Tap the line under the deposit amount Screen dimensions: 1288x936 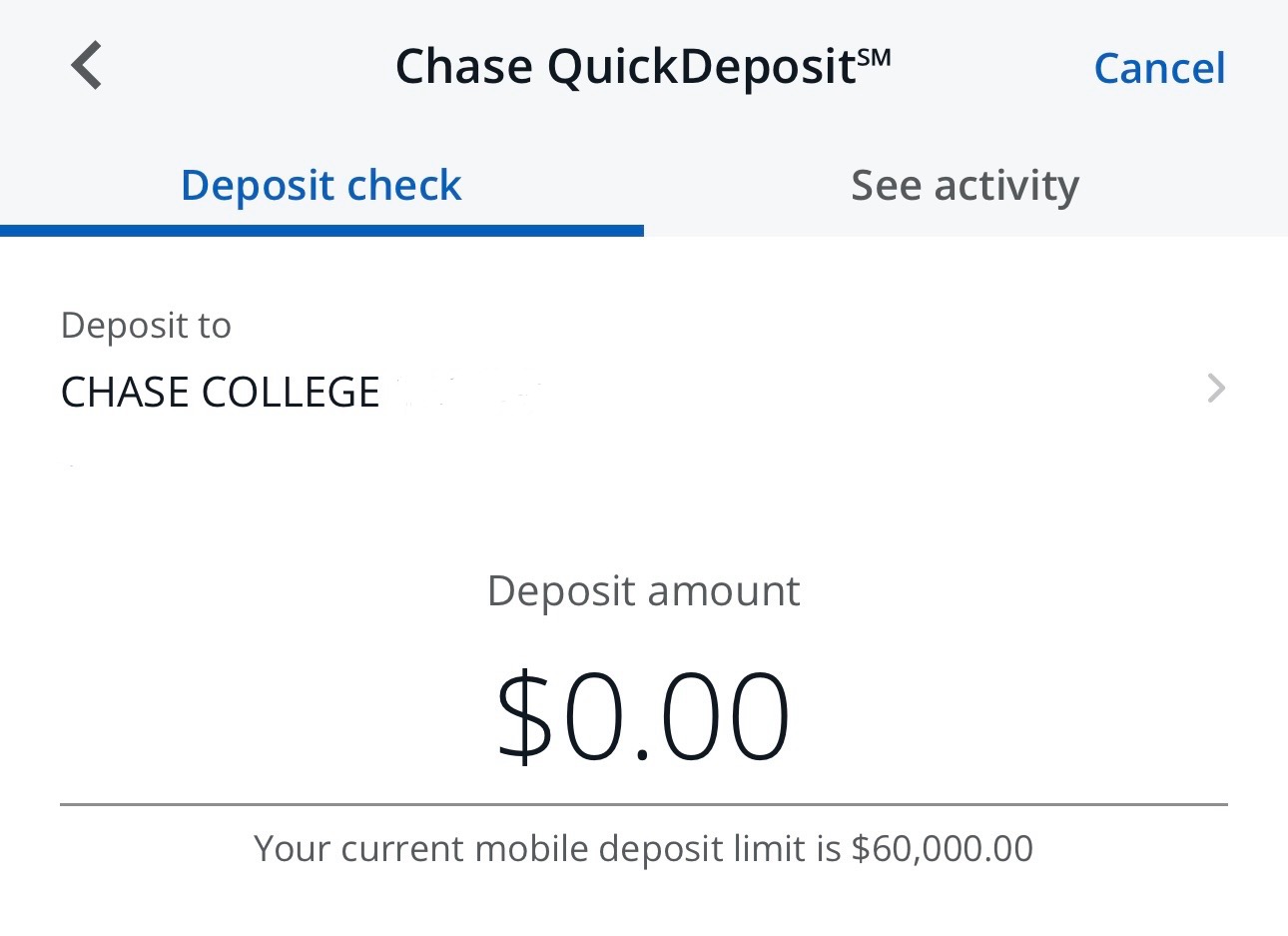click(x=643, y=804)
